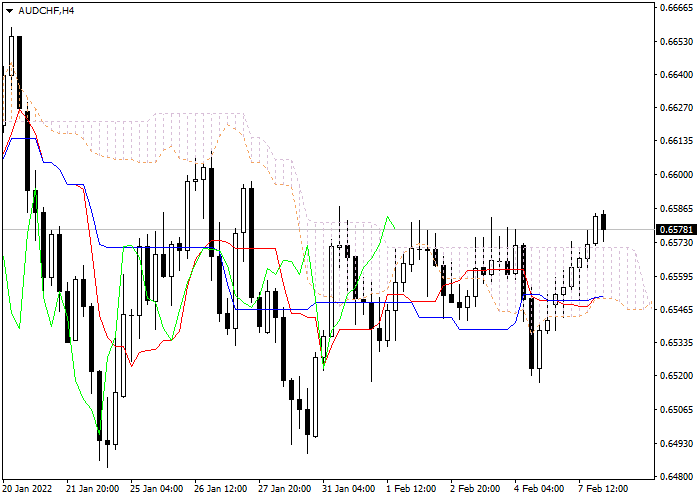Click the 0.66135 price axis label

click(676, 141)
